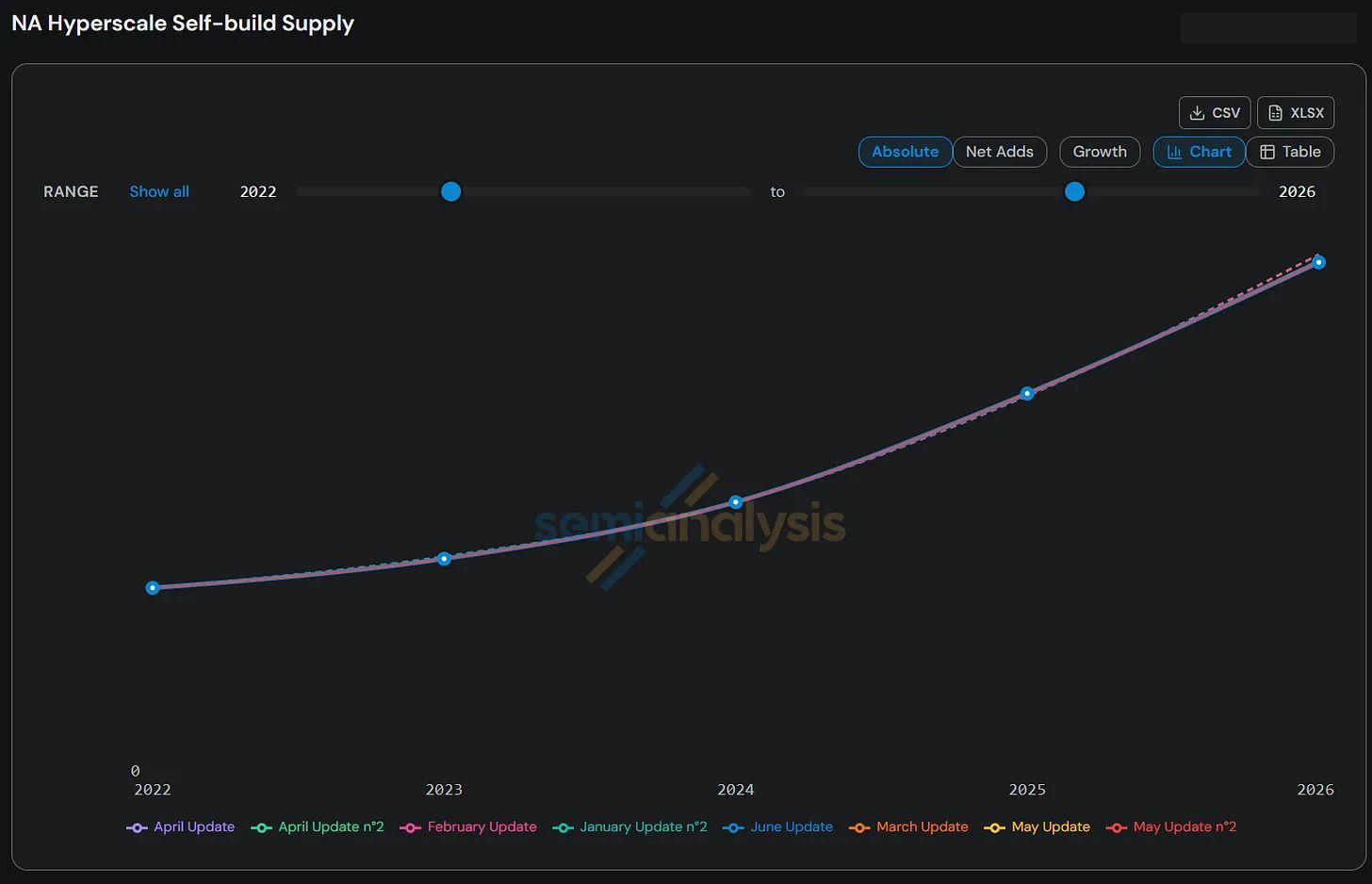Click the RANGE label

[71, 191]
